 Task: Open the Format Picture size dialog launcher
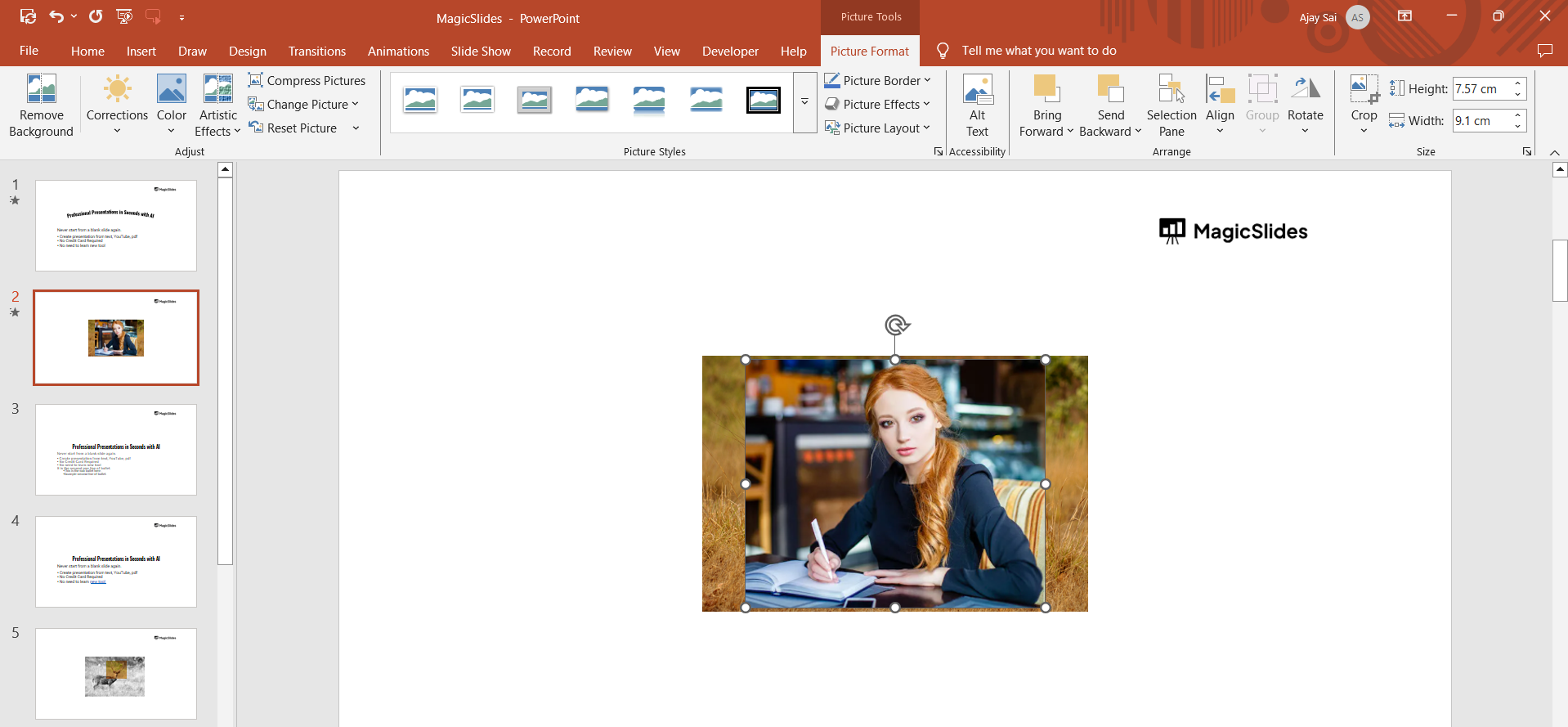[x=1526, y=151]
